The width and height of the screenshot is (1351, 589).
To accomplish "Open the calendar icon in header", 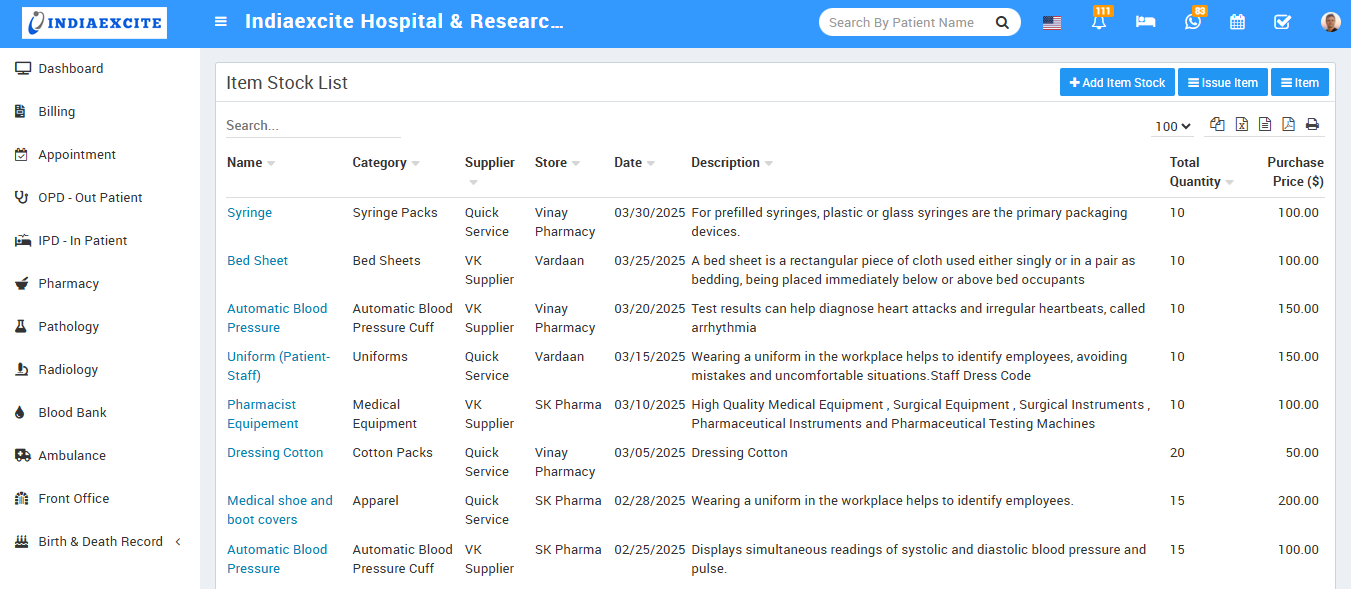I will coord(1237,22).
